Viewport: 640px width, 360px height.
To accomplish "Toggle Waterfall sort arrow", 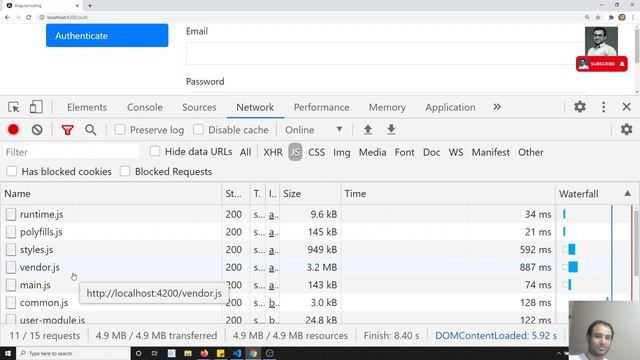I will [627, 193].
